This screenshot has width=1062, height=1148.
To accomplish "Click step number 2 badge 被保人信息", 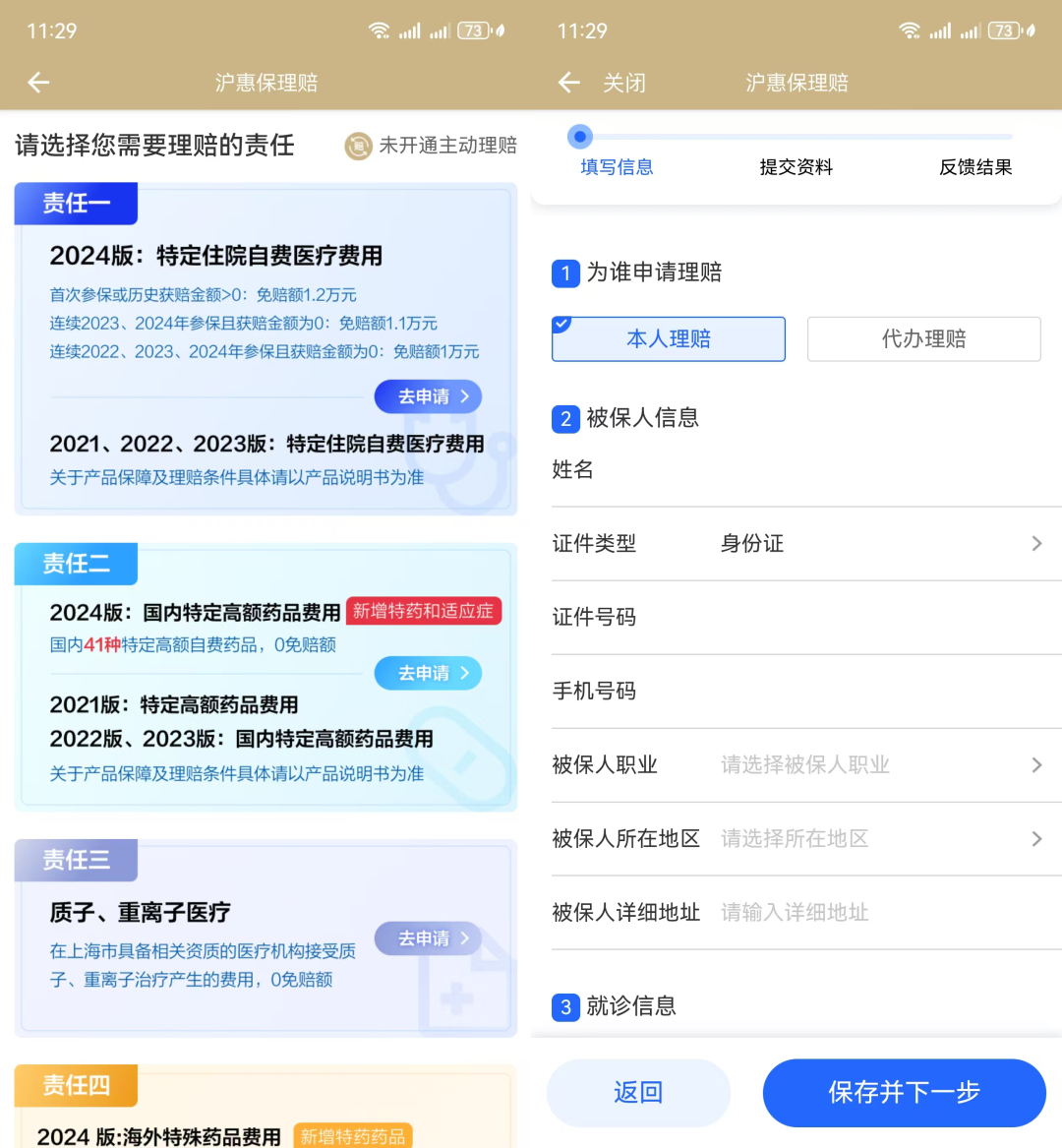I will pyautogui.click(x=565, y=419).
